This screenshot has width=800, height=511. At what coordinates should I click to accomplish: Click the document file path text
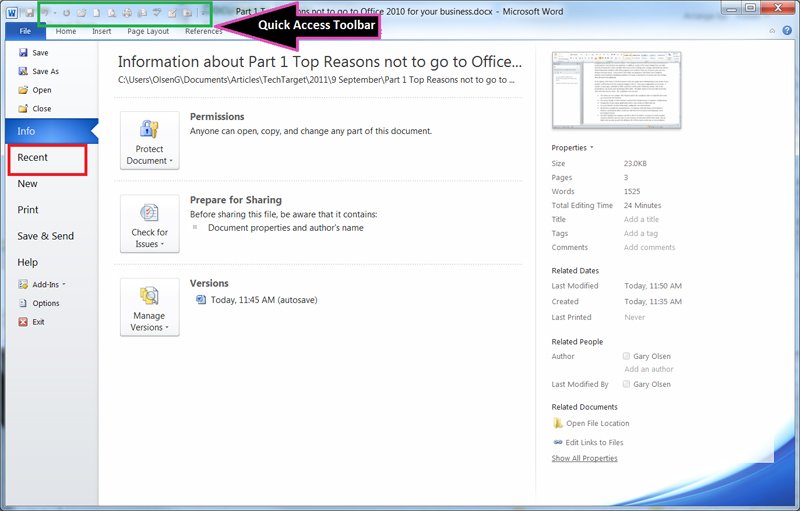click(316, 80)
